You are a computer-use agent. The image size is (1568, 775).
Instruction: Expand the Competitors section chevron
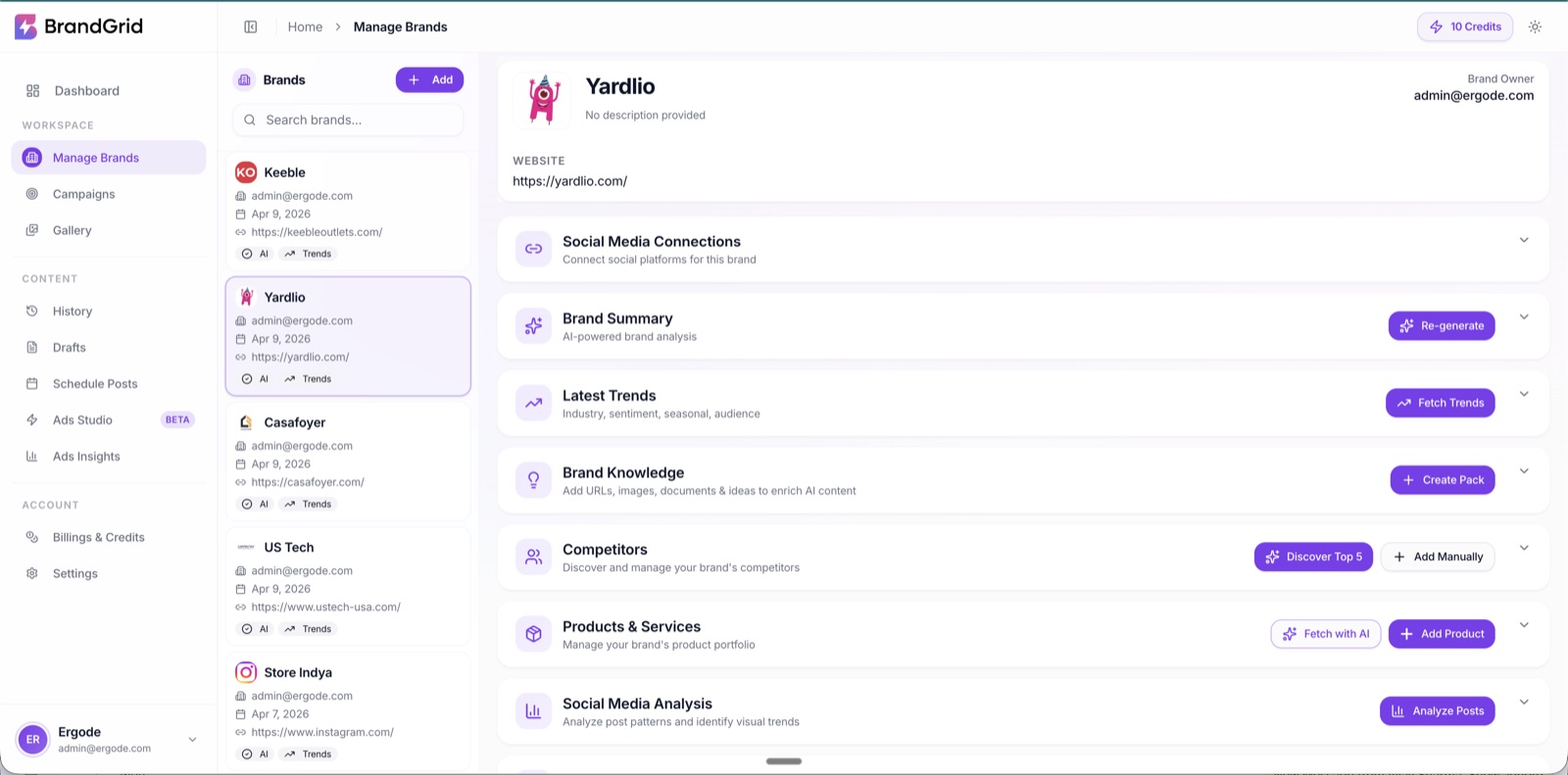coord(1524,548)
